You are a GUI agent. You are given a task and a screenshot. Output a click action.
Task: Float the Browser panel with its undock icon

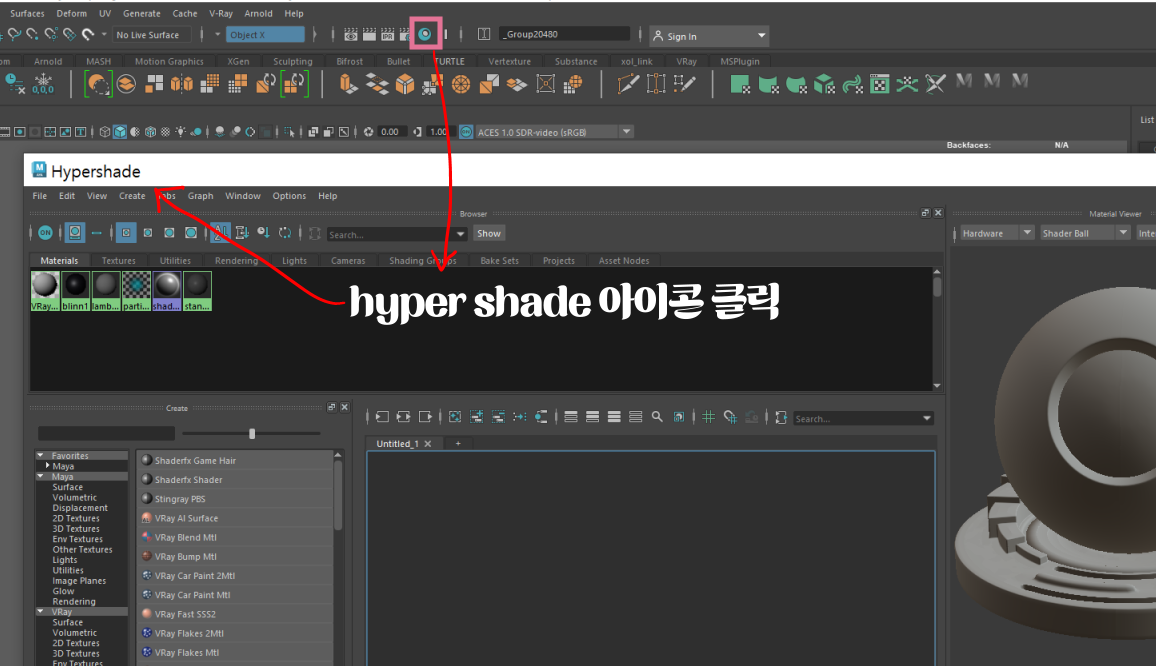tap(925, 213)
